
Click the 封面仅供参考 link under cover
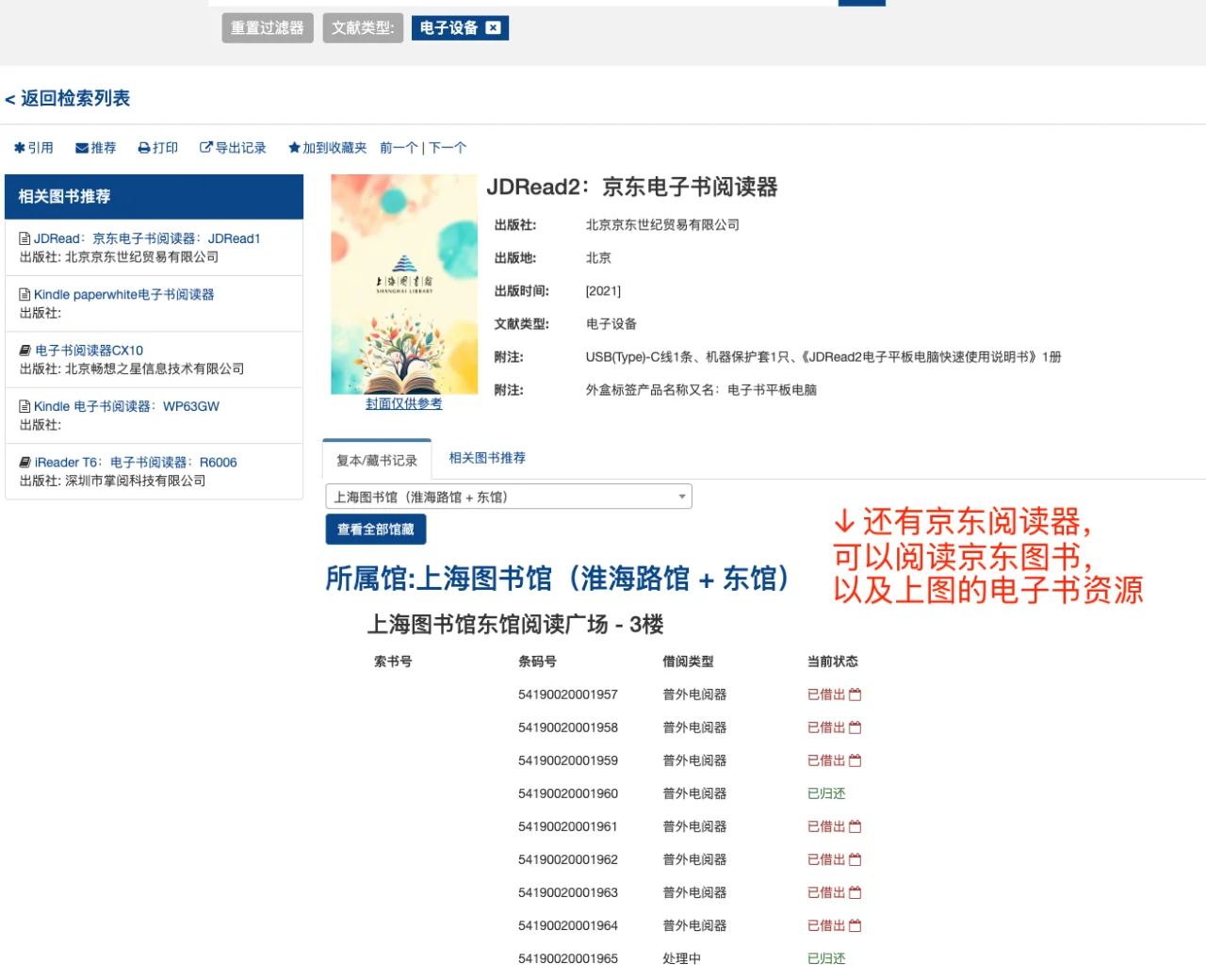point(404,403)
